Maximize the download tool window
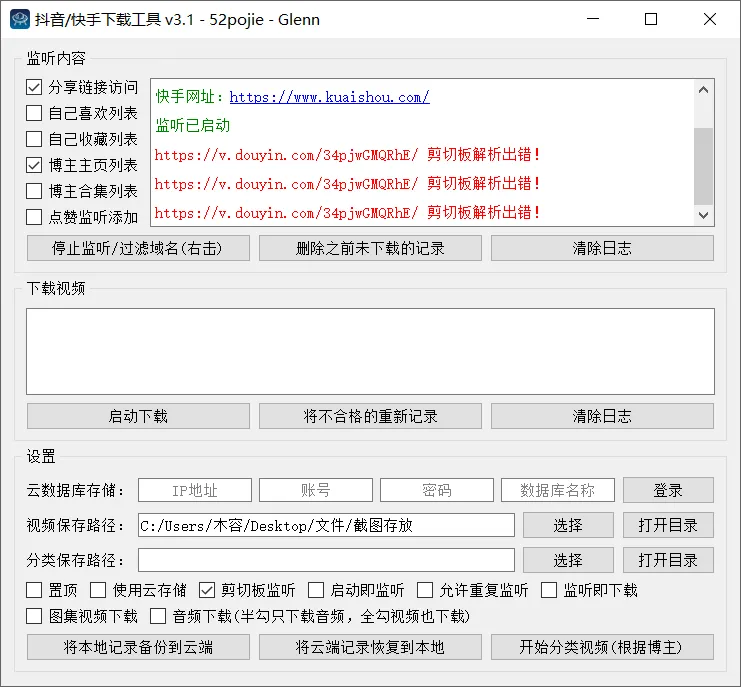Viewport: 741px width, 687px height. click(651, 19)
